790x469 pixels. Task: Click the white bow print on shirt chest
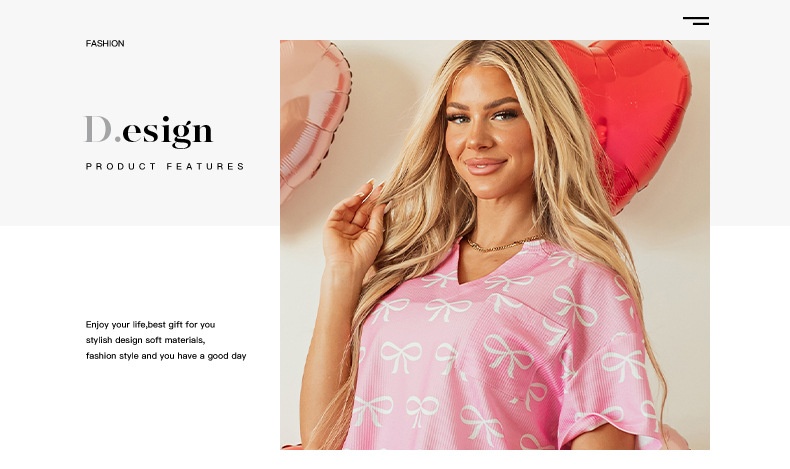coord(447,308)
